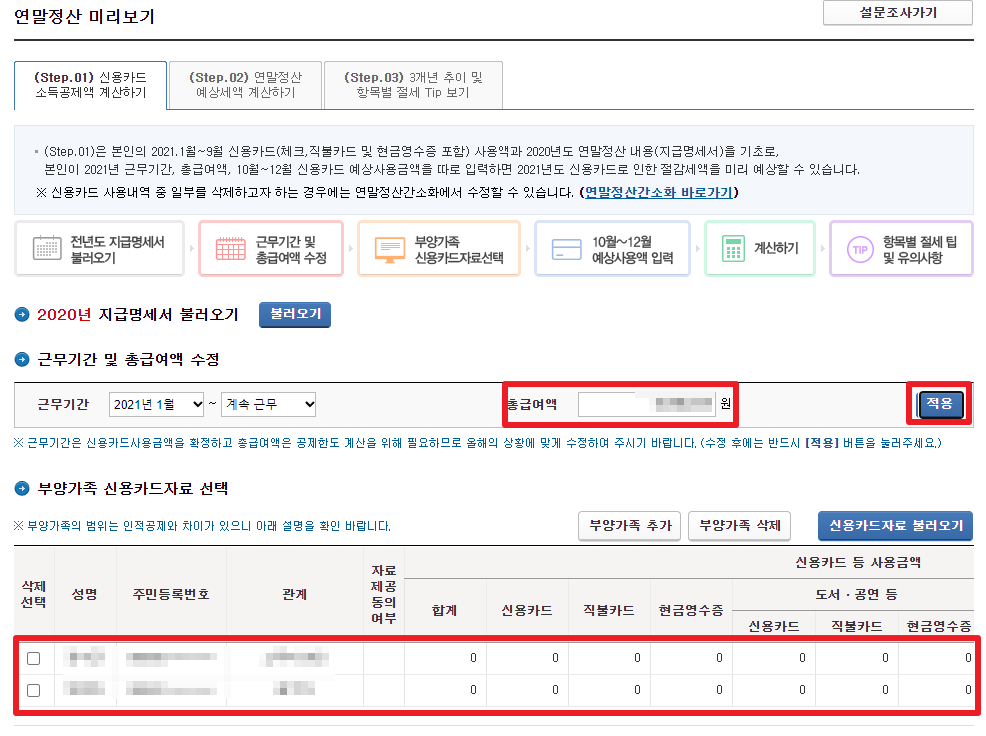Switch to the Step.03 3개년 추이 tab

(412, 85)
